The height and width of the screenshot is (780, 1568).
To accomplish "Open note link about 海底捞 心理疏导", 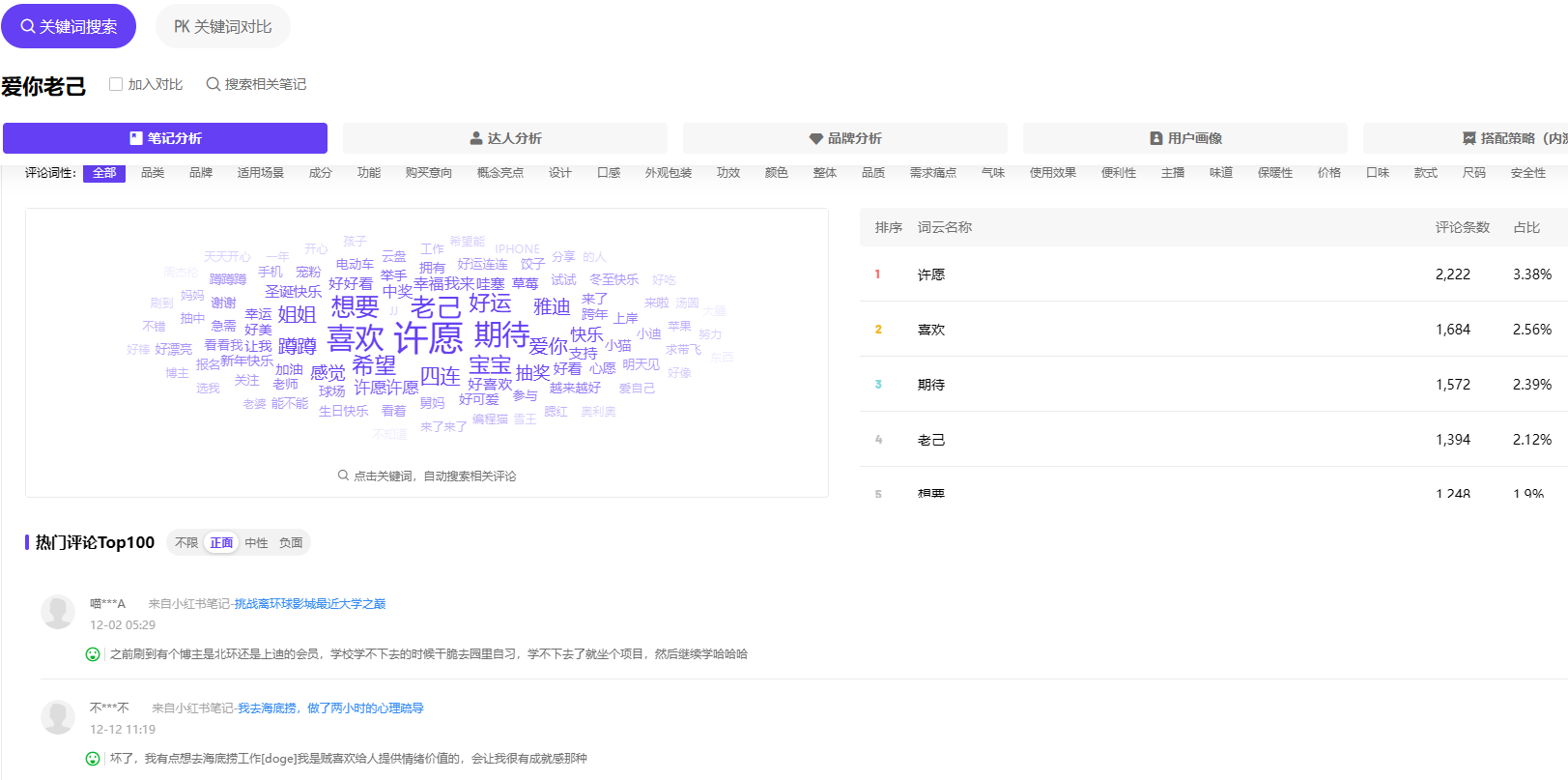I will pyautogui.click(x=330, y=708).
